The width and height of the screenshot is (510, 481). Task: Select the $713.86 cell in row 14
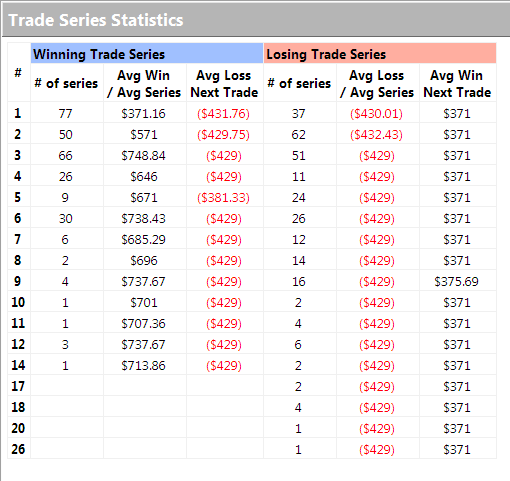point(143,366)
